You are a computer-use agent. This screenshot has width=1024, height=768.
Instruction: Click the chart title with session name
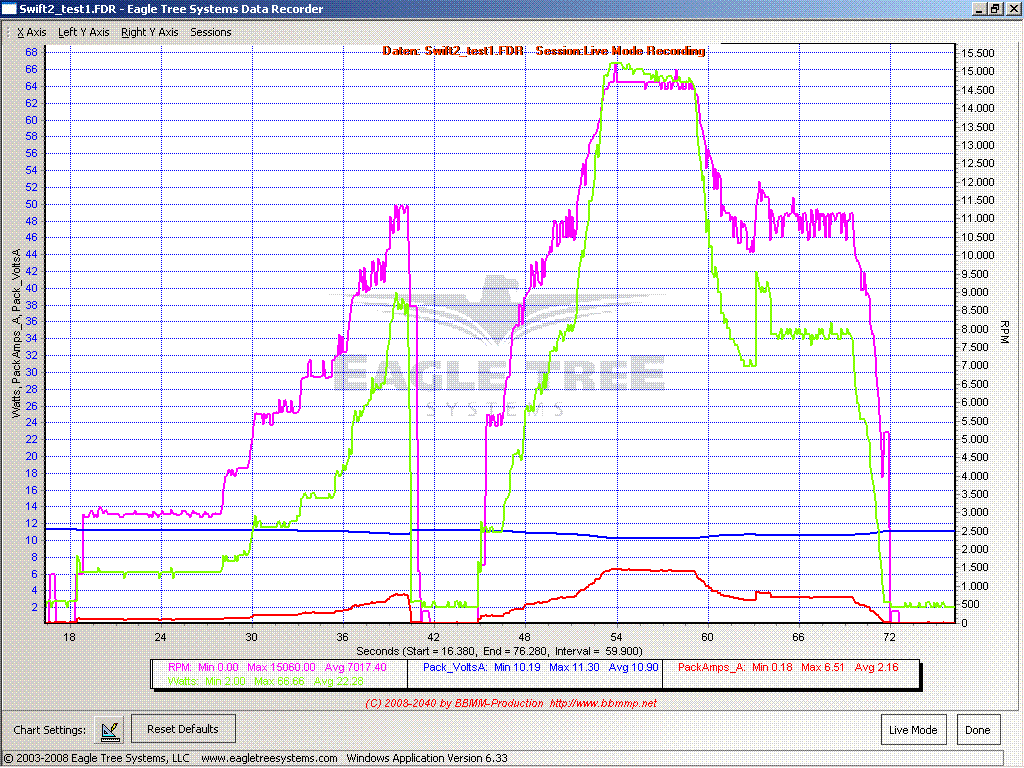543,51
